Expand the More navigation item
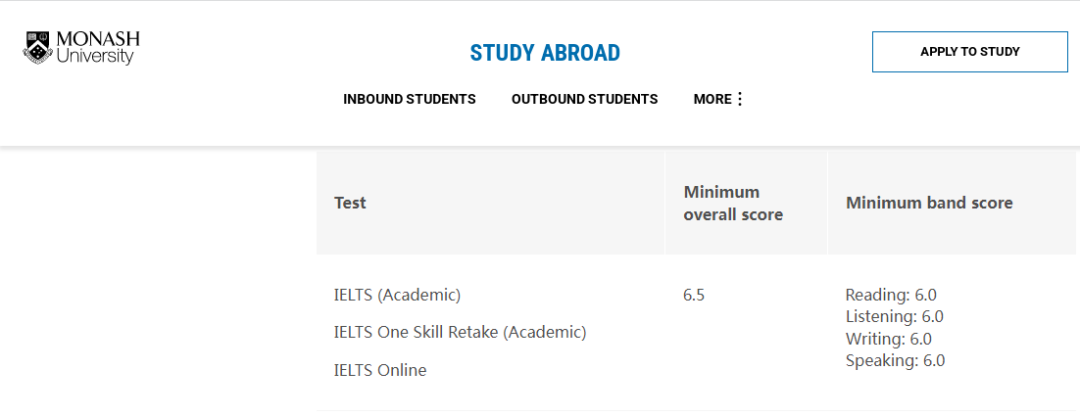 (x=712, y=99)
